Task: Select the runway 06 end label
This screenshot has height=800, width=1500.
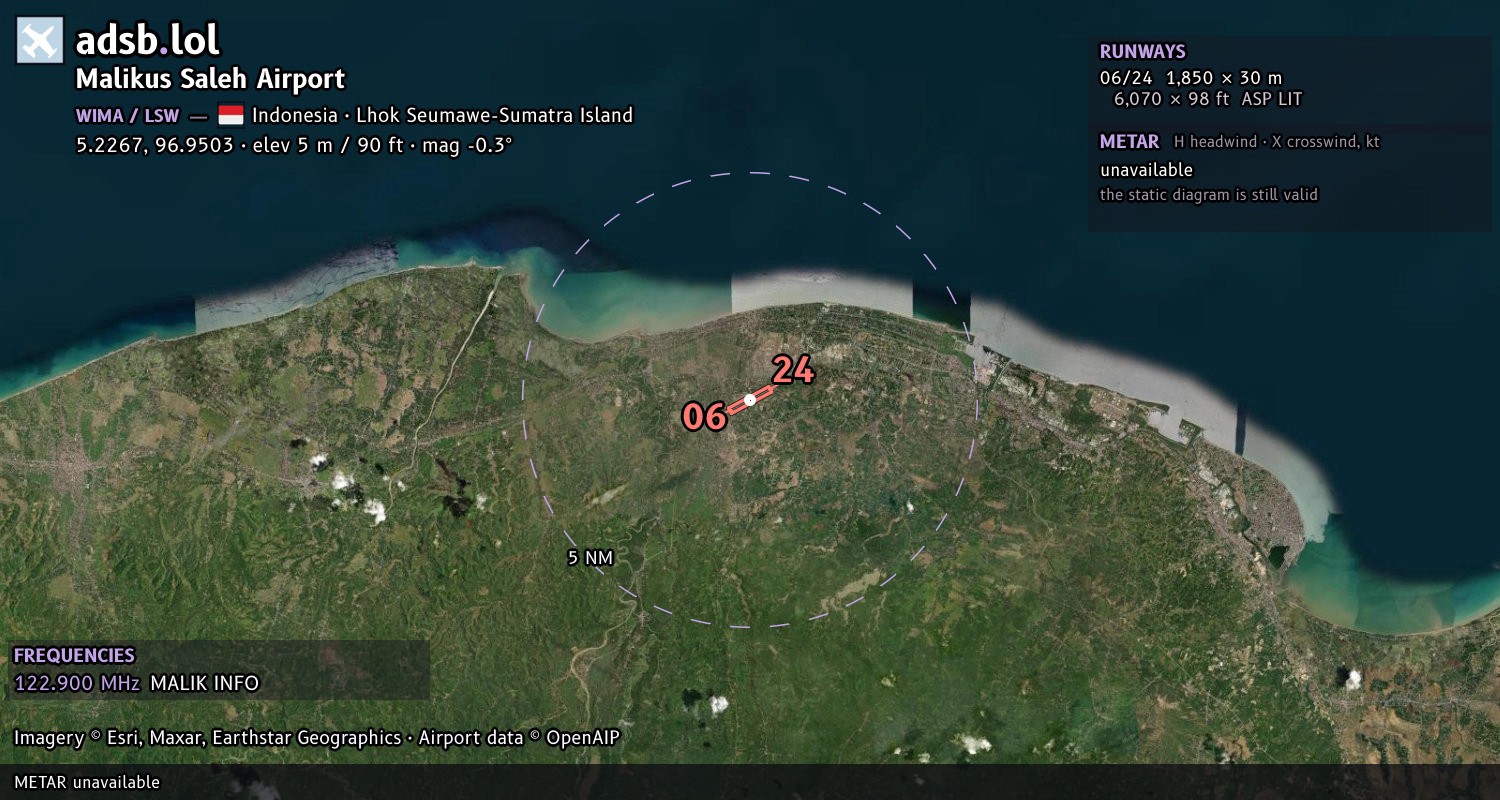Action: tap(704, 417)
